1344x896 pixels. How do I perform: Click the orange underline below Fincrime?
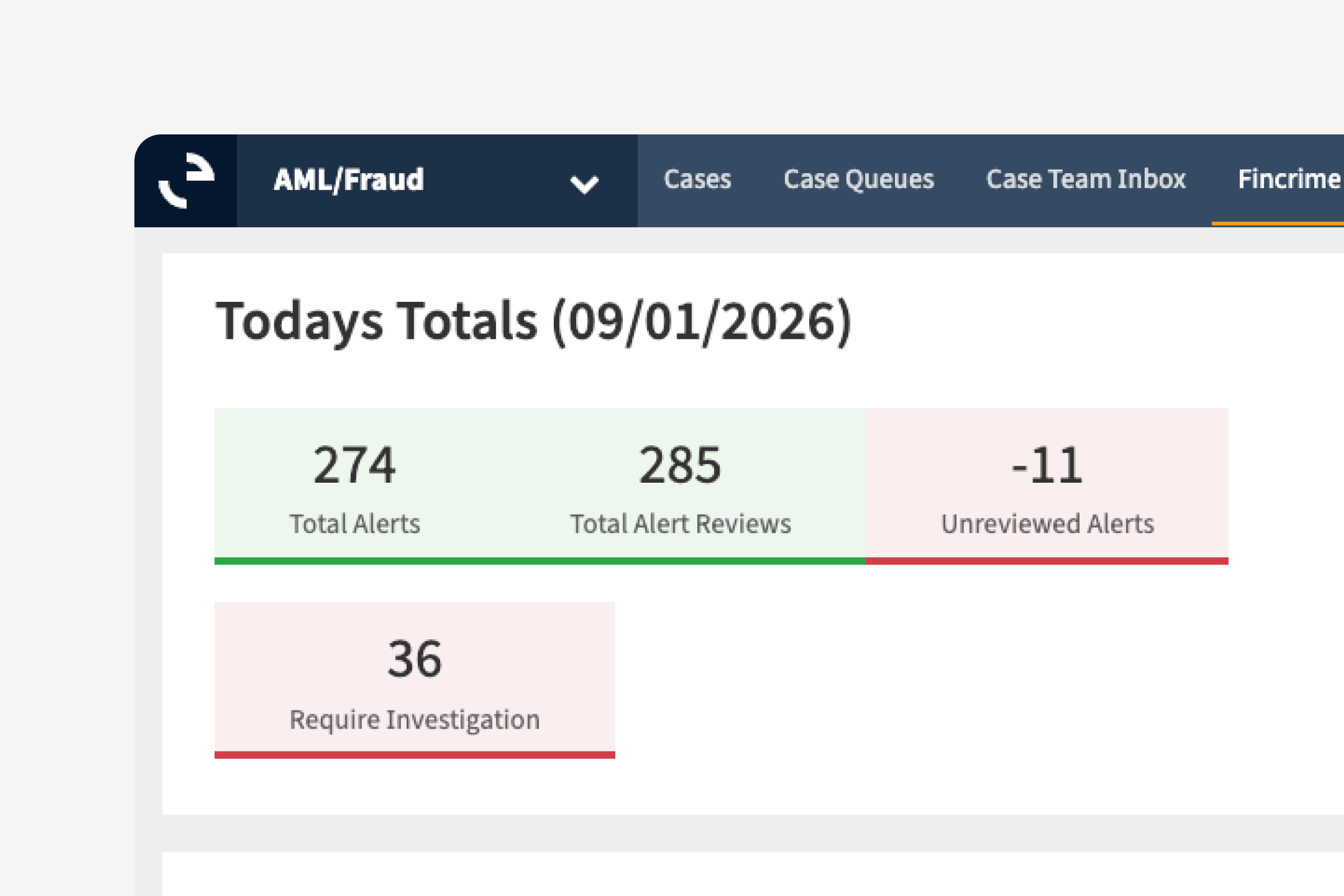tap(1278, 223)
